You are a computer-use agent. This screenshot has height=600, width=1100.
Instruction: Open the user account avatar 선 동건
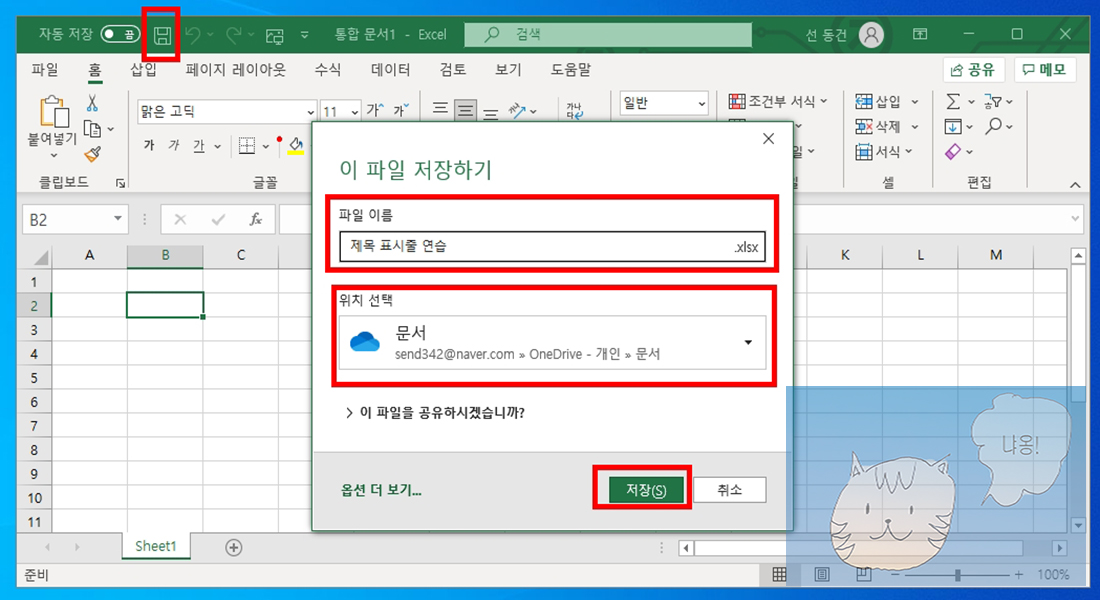point(871,34)
